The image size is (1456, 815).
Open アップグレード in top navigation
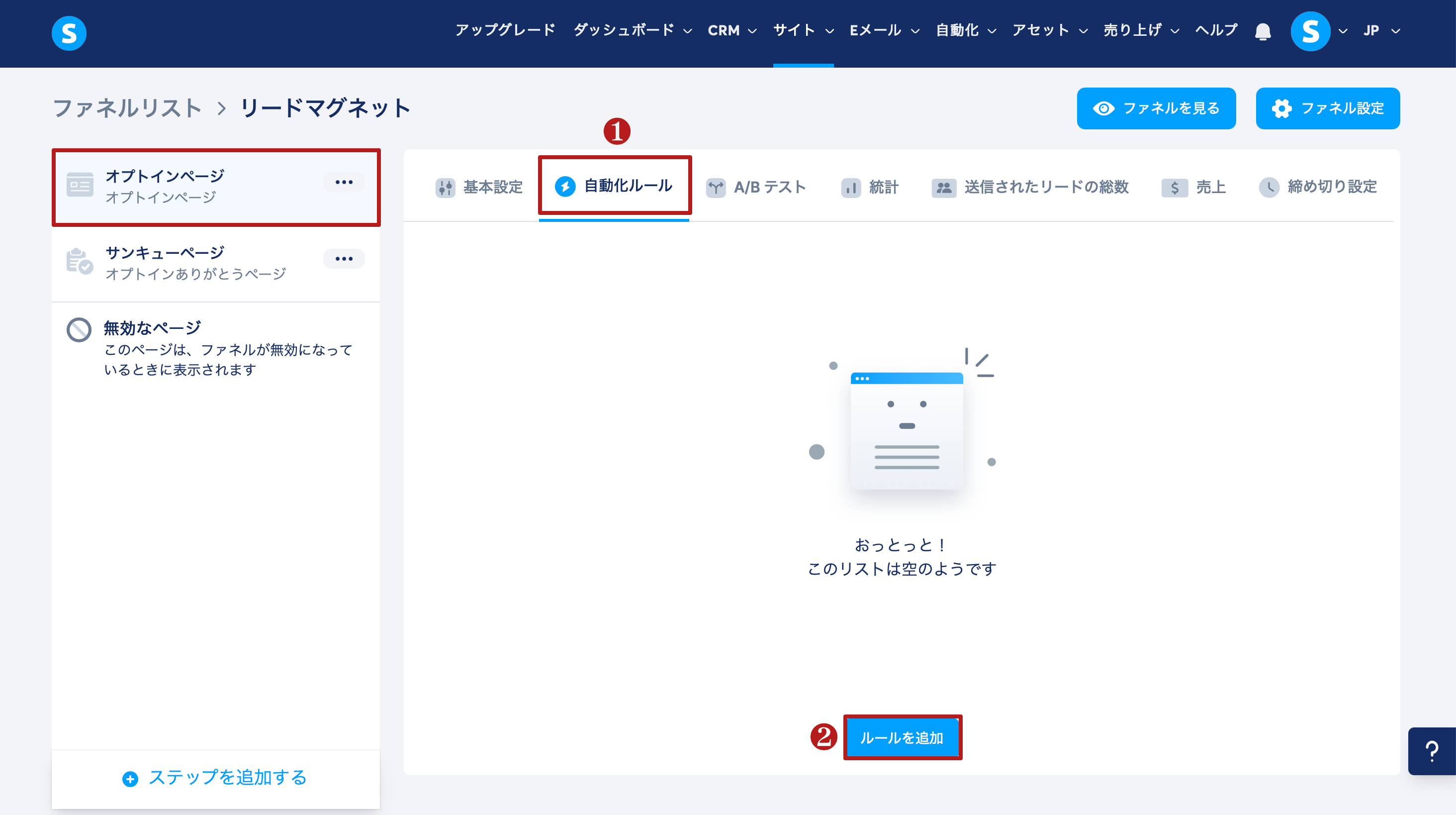(505, 30)
